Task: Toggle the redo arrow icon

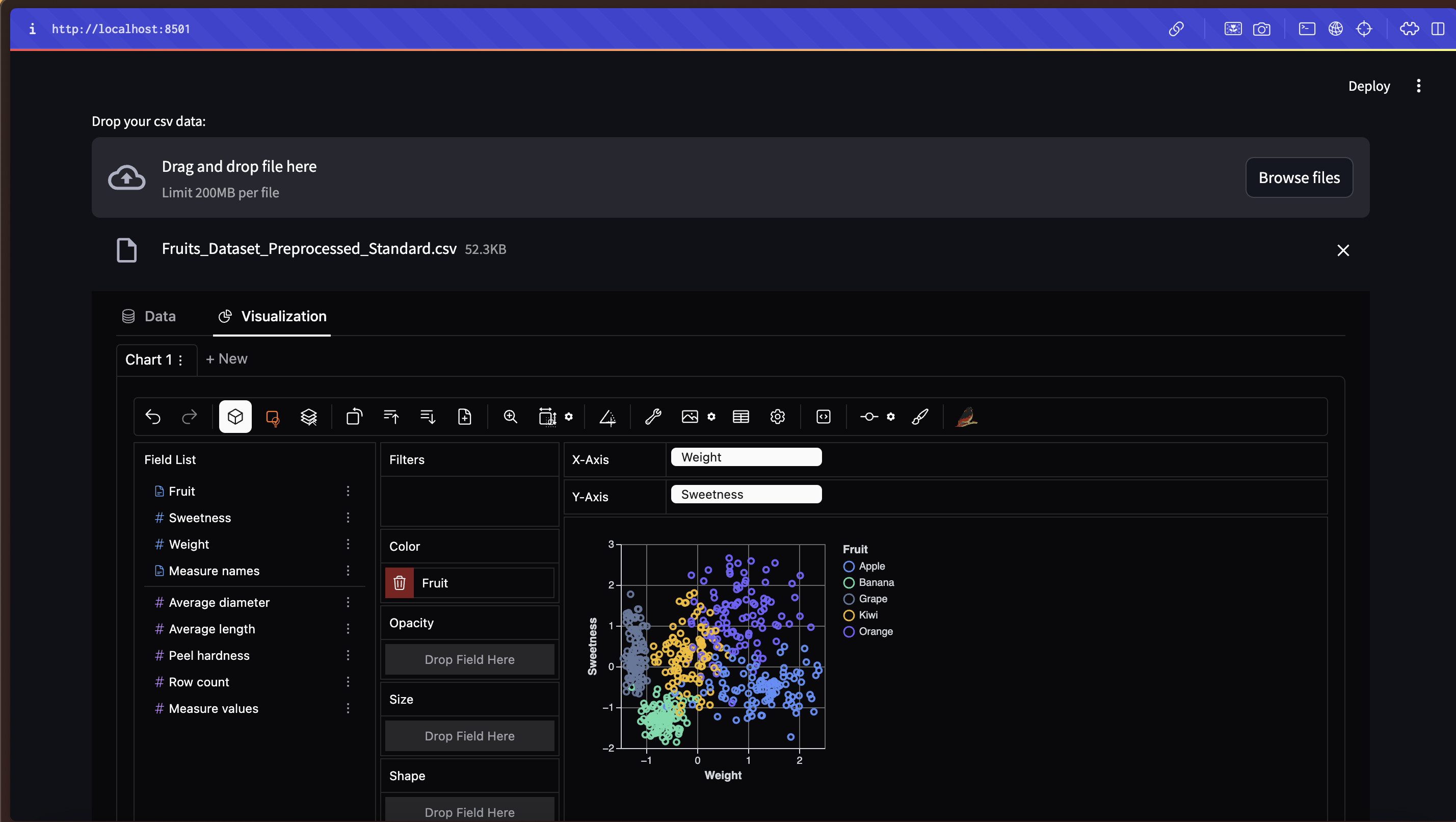Action: (x=189, y=416)
